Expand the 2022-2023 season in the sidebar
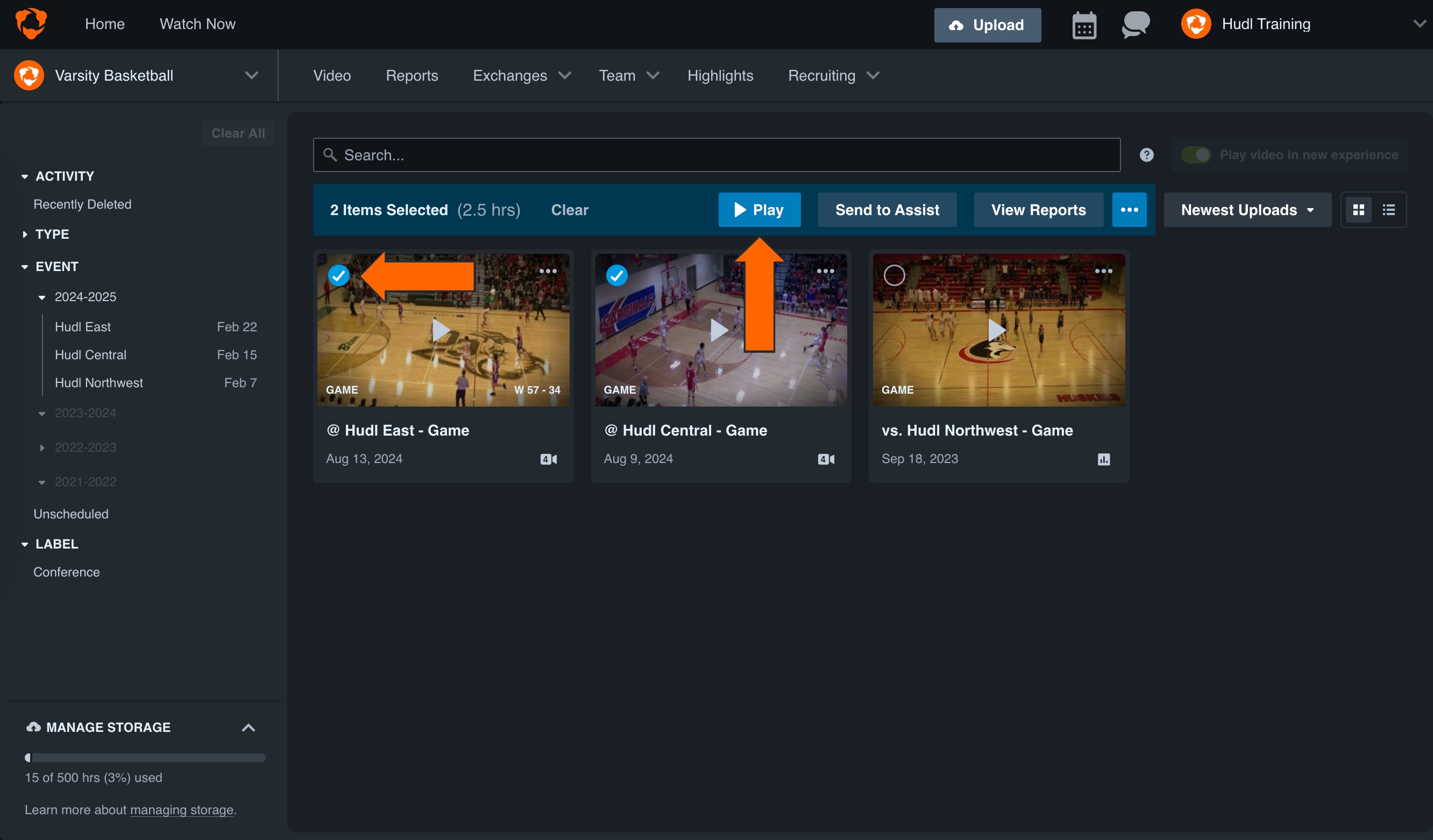This screenshot has width=1433, height=840. tap(44, 448)
